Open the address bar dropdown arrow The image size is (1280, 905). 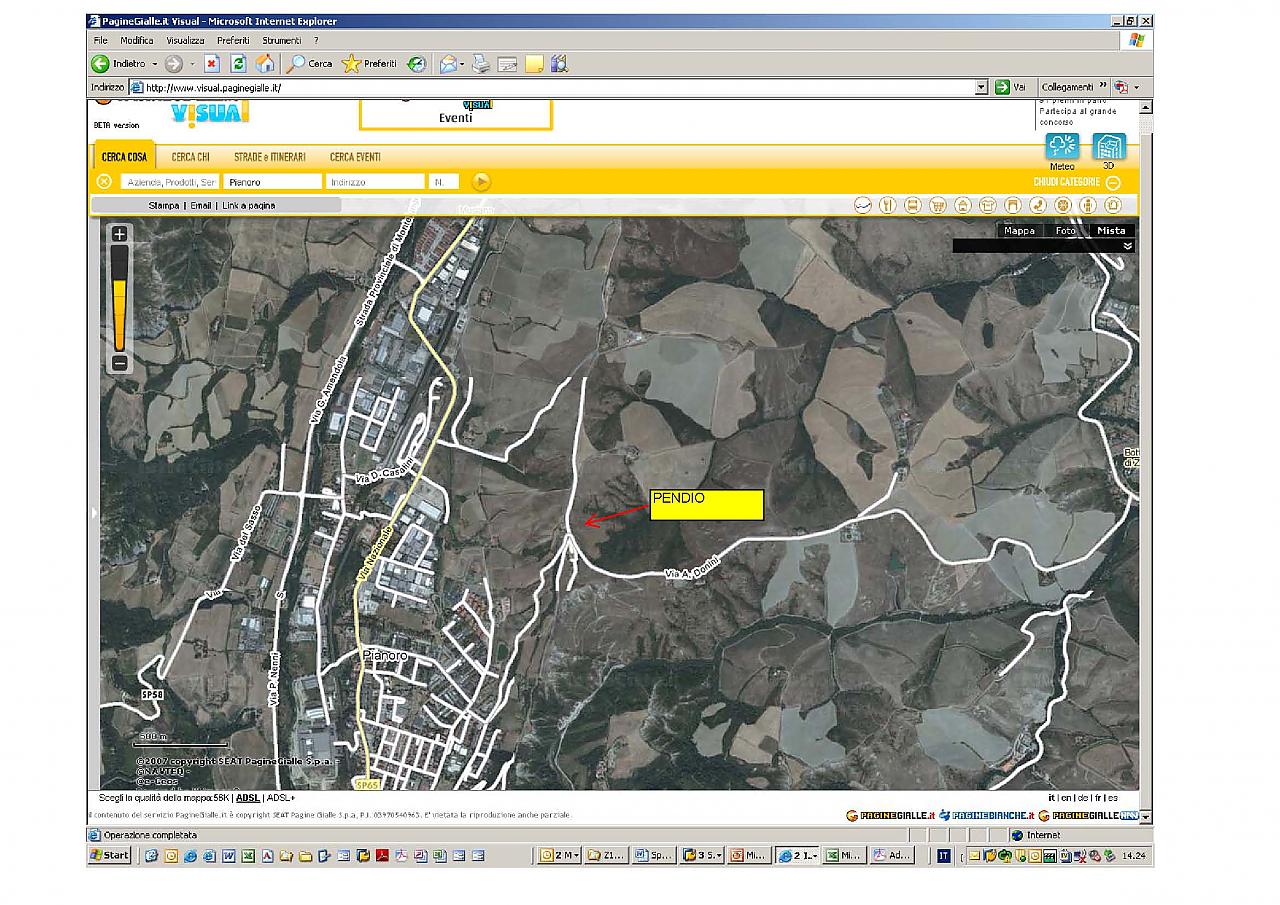[x=981, y=87]
